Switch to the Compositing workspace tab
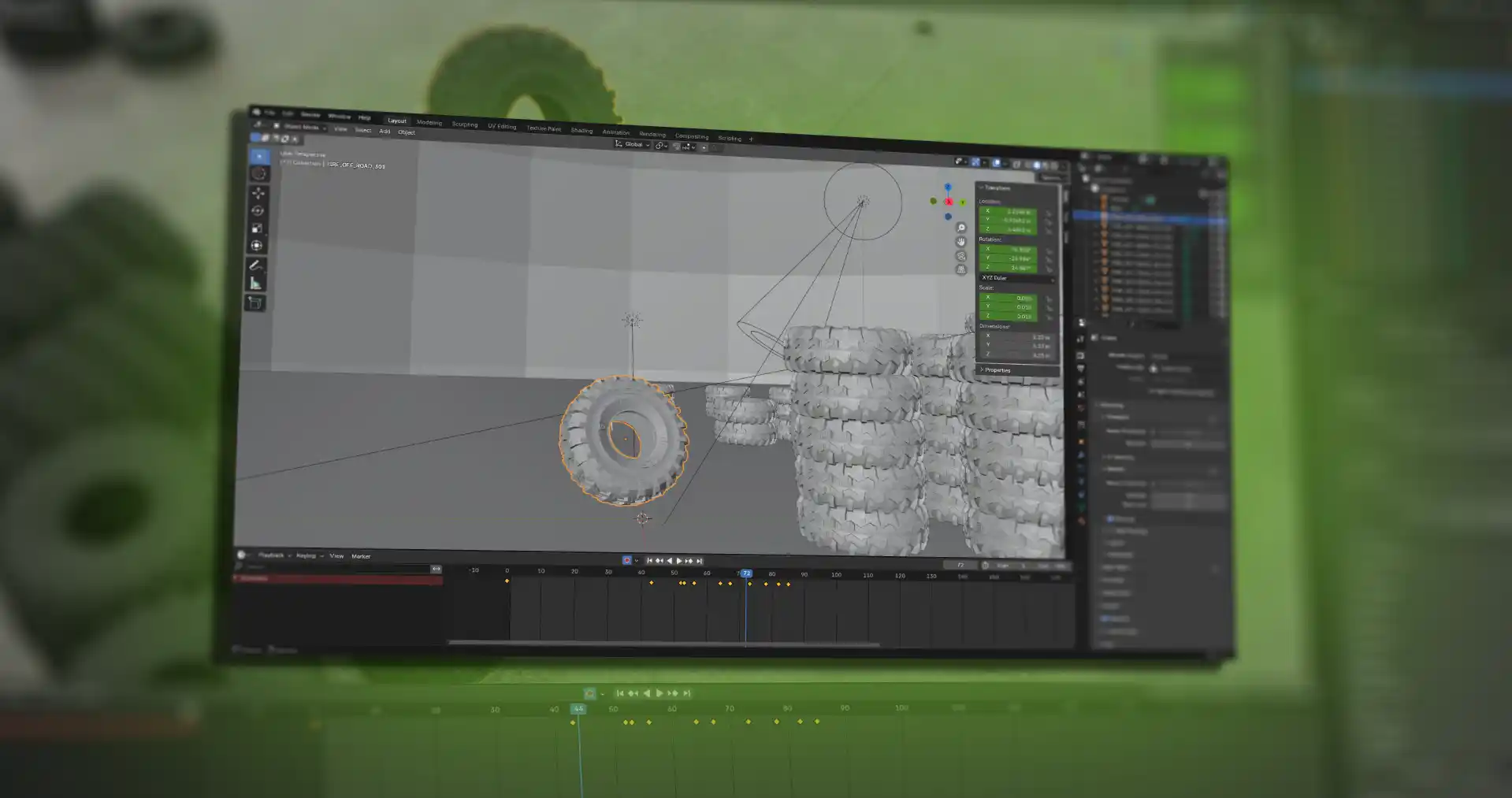 (692, 135)
